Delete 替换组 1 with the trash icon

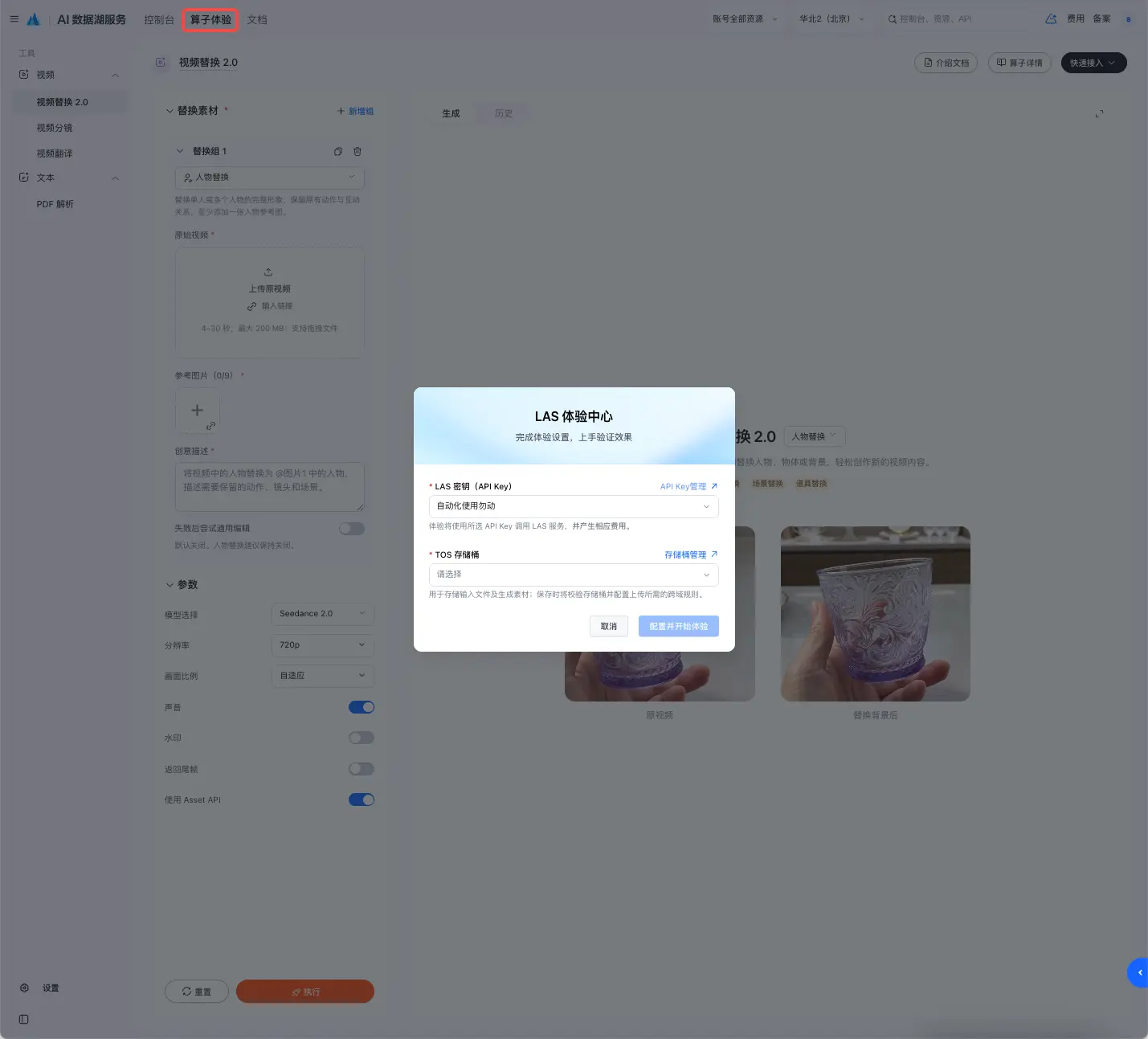357,151
